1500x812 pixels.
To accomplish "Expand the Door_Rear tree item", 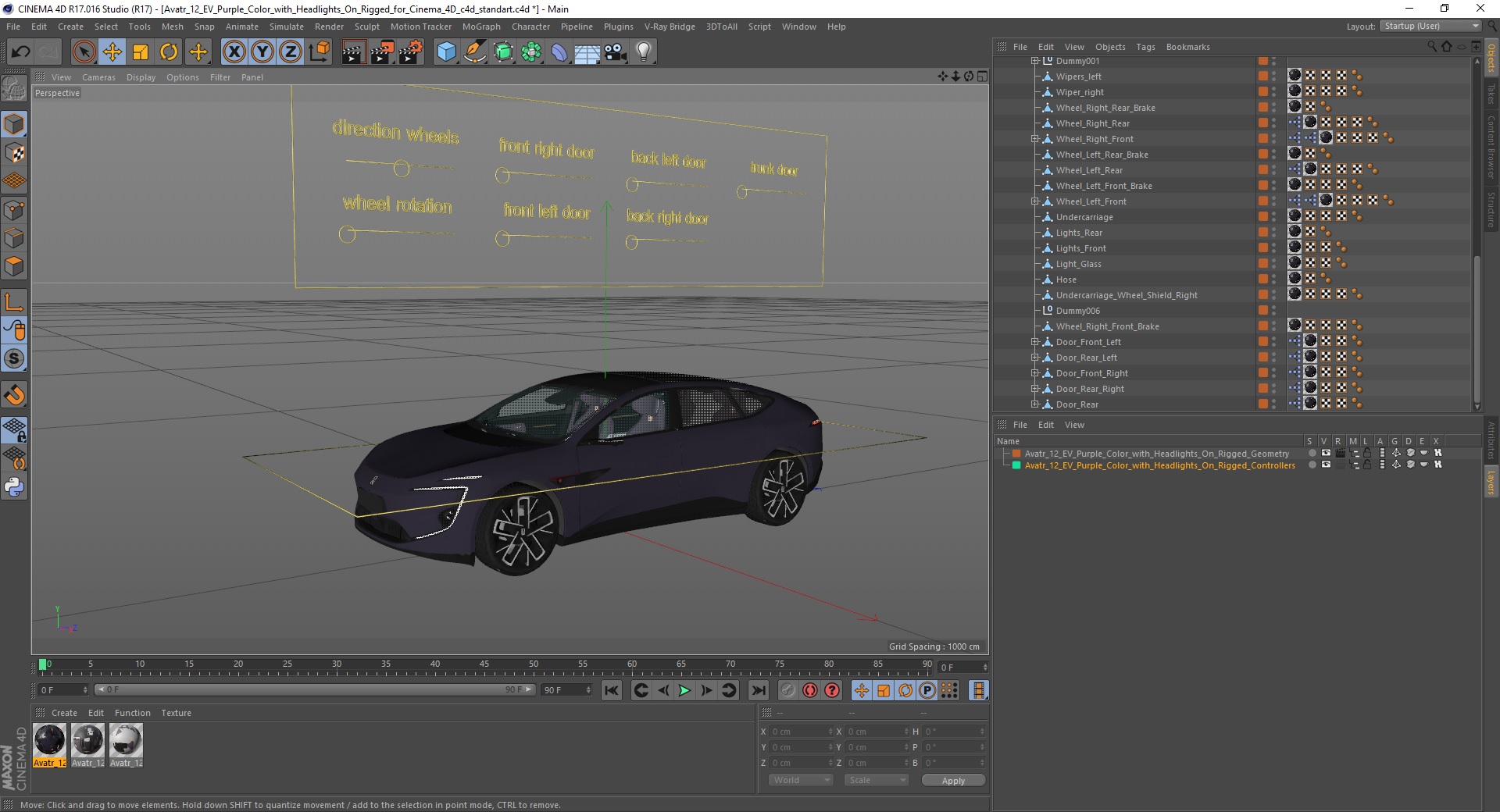I will [1034, 404].
